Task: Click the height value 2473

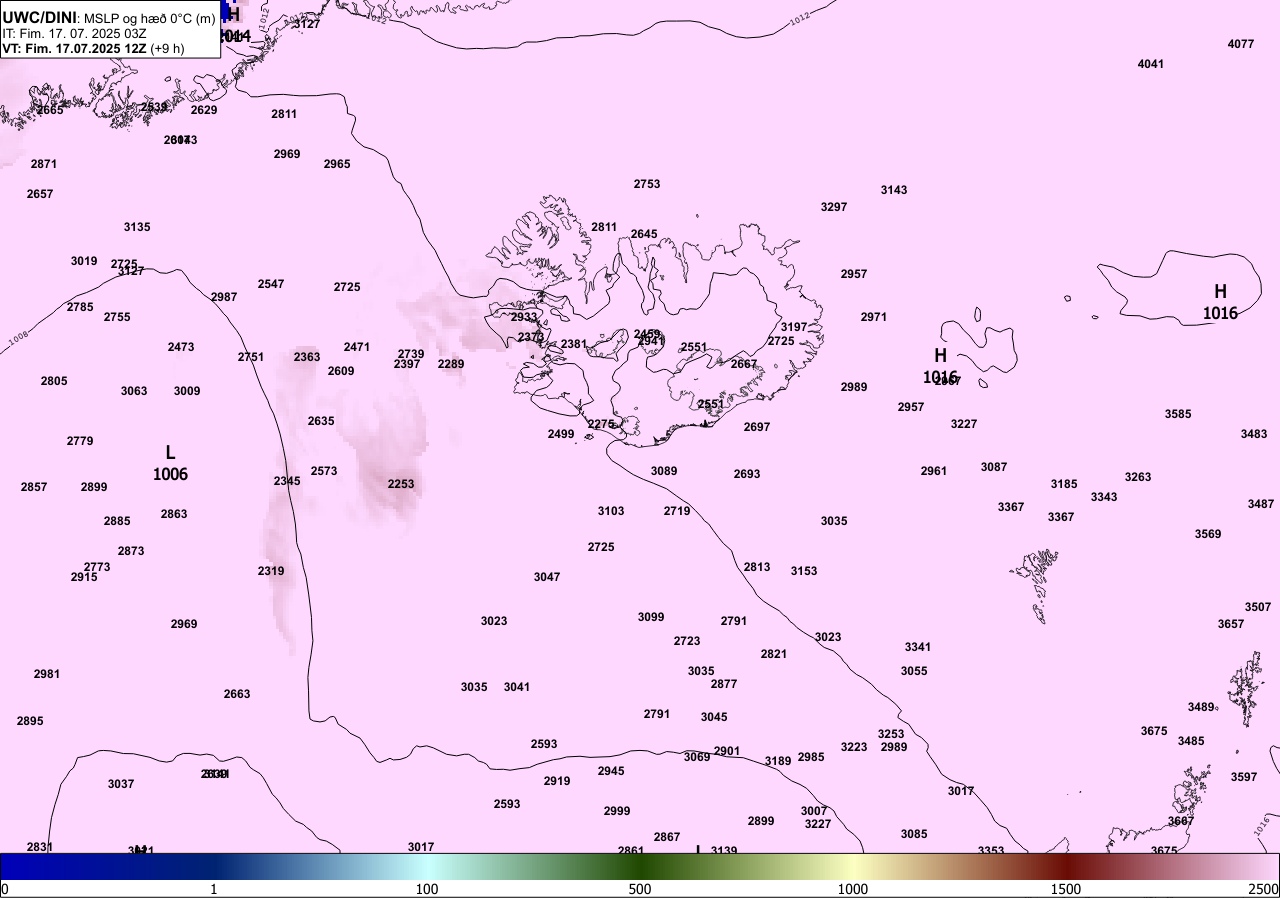Action: click(x=181, y=347)
